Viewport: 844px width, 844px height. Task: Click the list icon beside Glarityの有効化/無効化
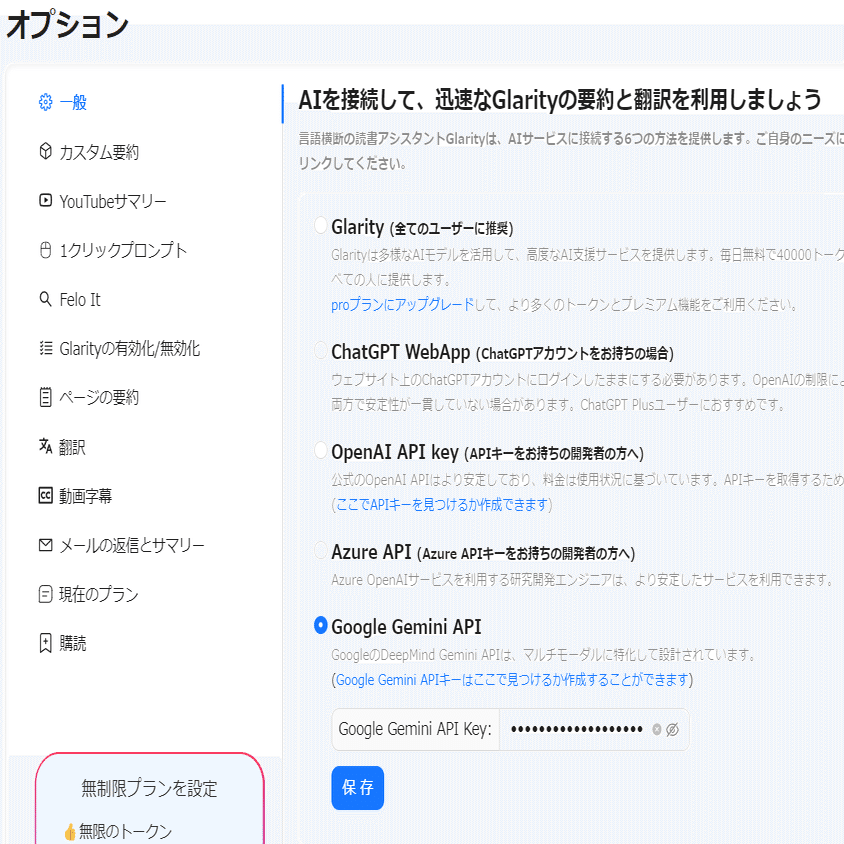point(46,348)
